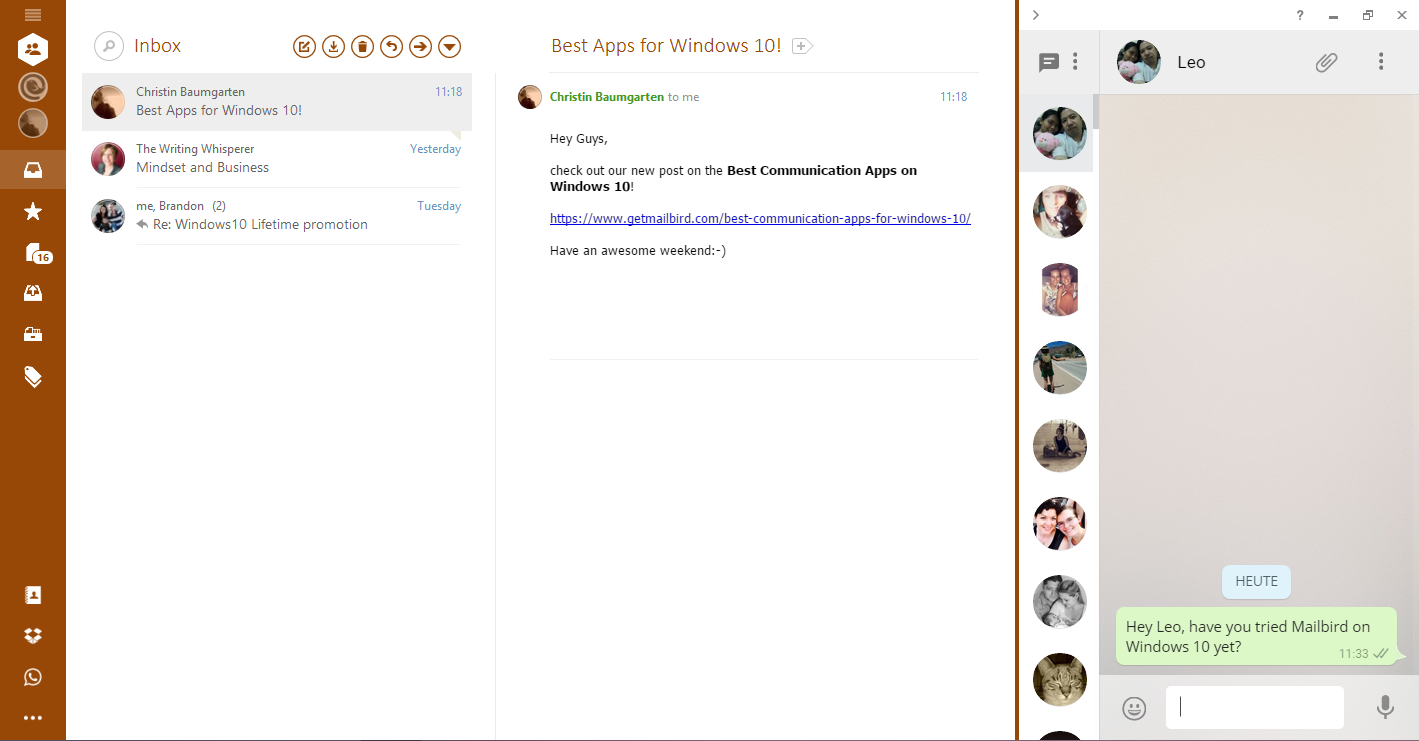Open the Starred folder in sidebar
This screenshot has height=741, width=1419.
coord(33,211)
